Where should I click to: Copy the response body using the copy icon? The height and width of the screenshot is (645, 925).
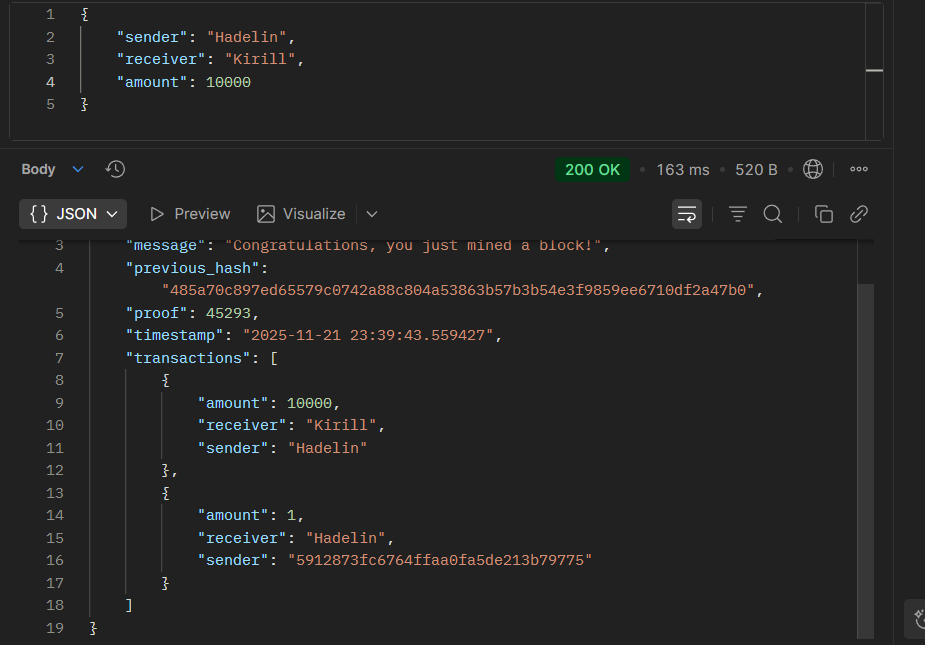point(824,213)
